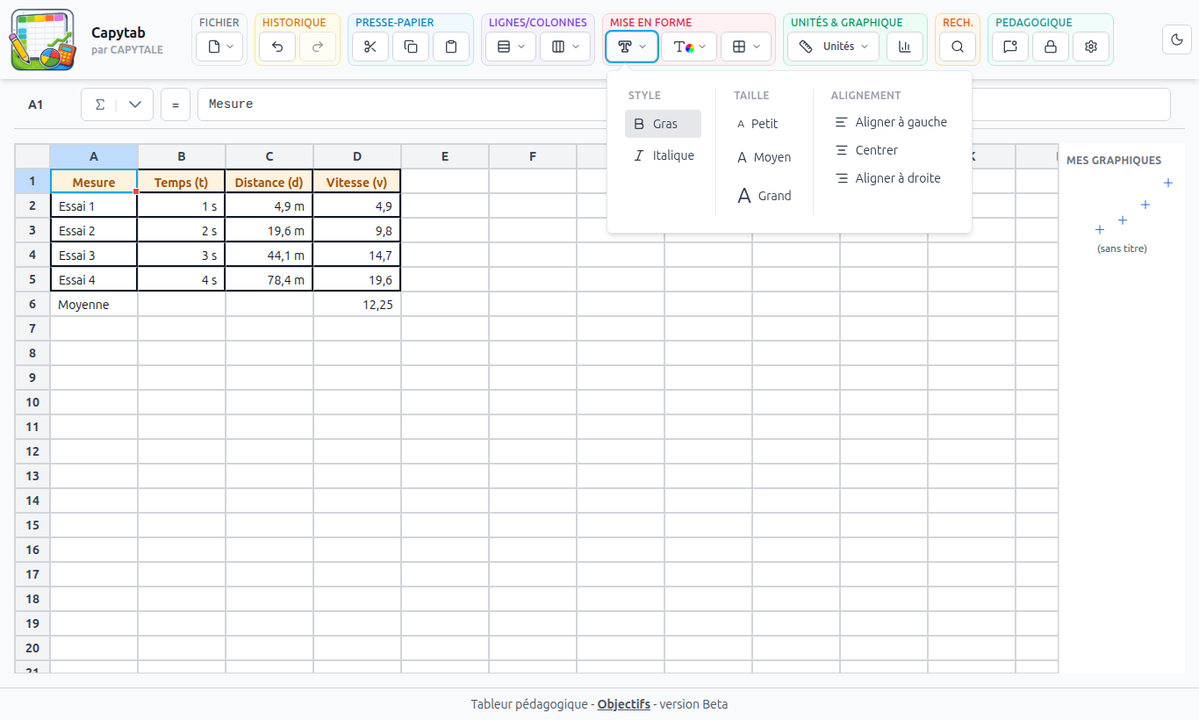Screen dimensions: 1199x720
Task: Create a chart with the graph icon
Action: coord(905,47)
